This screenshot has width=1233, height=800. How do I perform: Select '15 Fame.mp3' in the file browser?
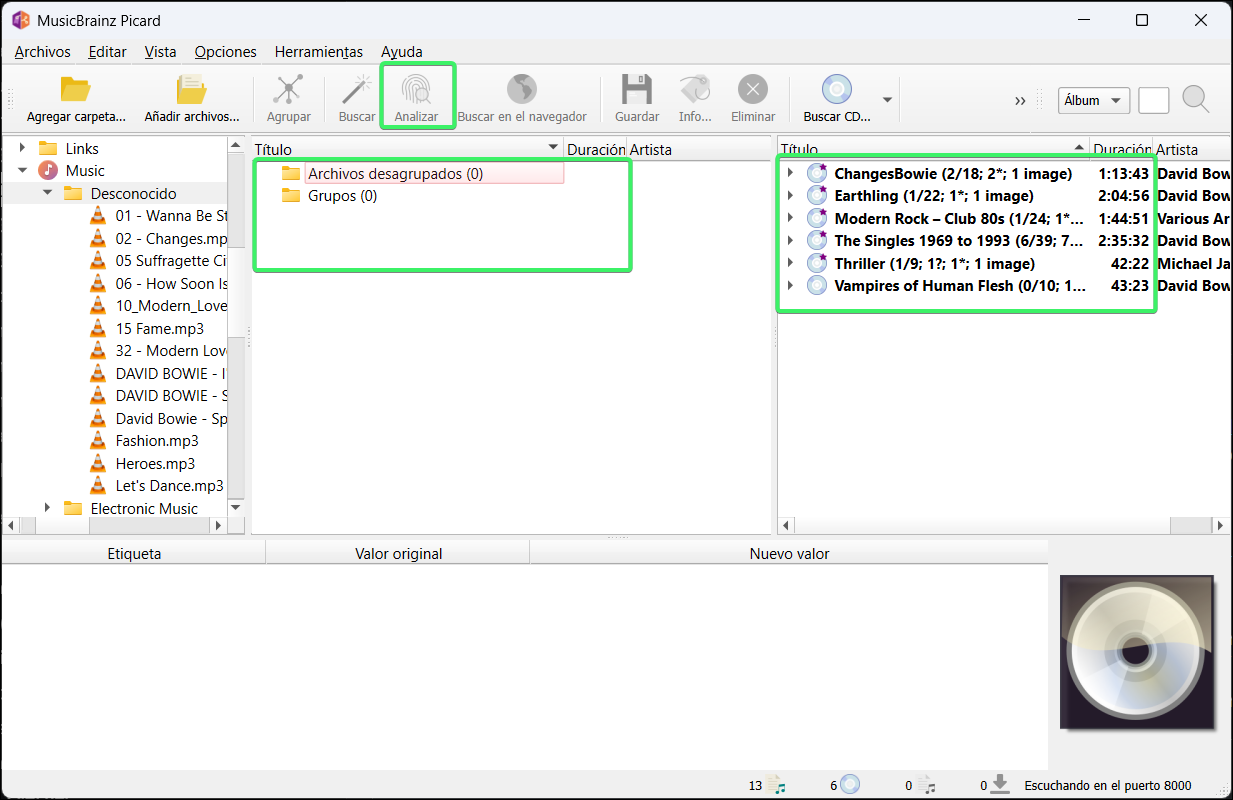[x=159, y=328]
